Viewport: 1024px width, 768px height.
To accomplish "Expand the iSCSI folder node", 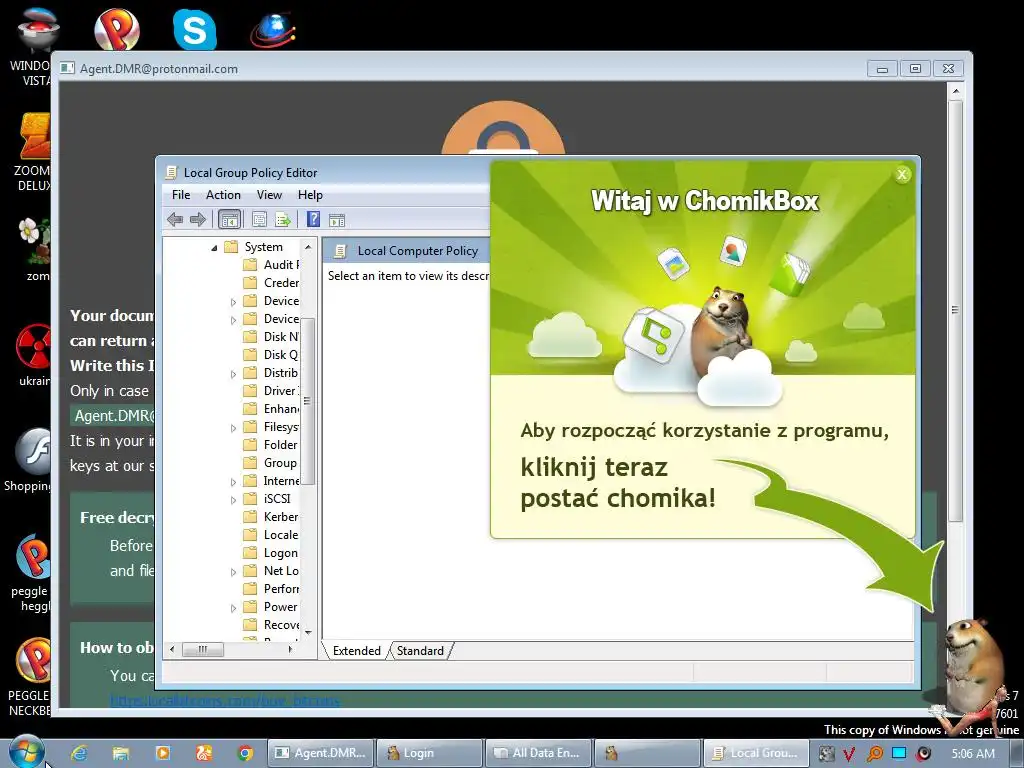I will pos(233,500).
